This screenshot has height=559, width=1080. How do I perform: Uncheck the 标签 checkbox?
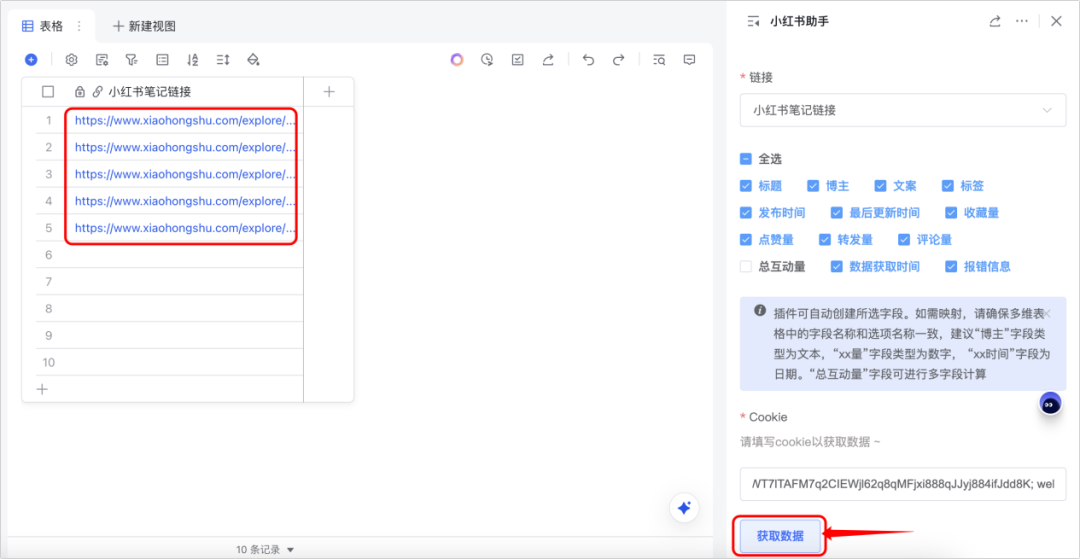click(948, 186)
